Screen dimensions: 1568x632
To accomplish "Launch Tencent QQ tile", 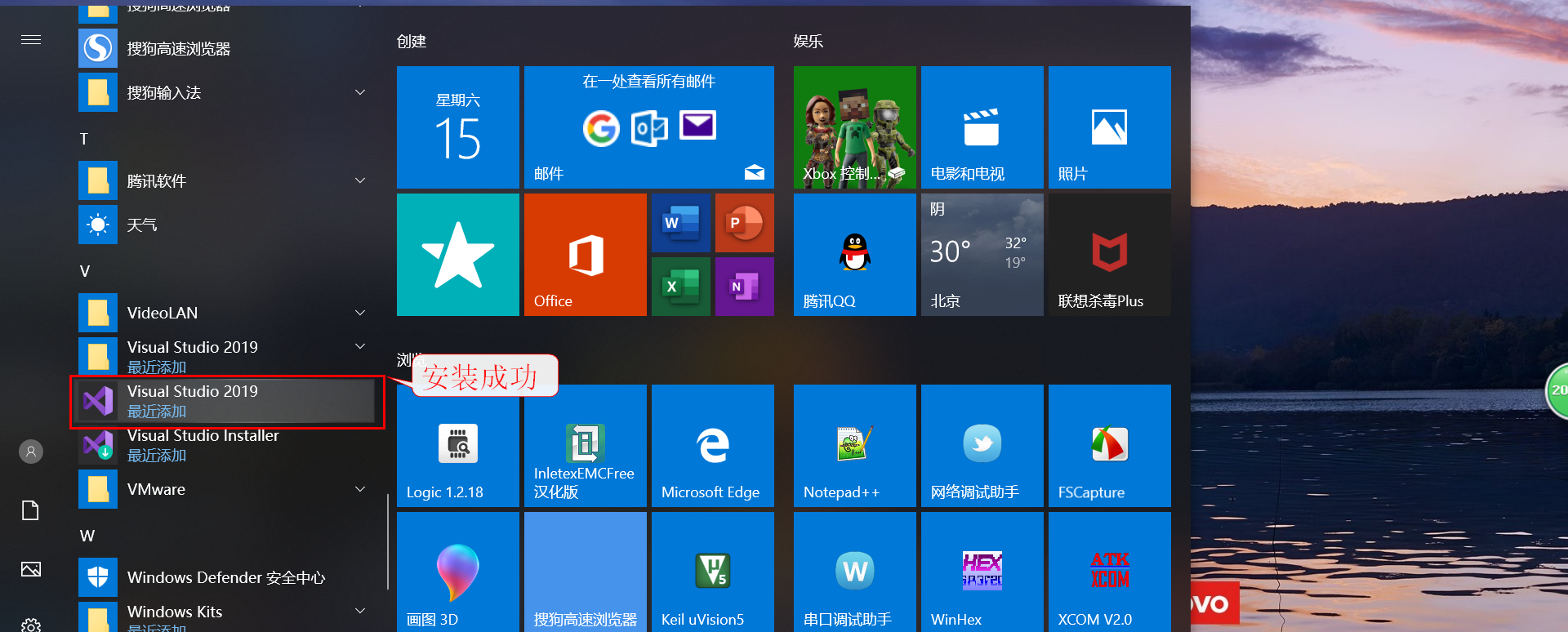I will tap(855, 255).
